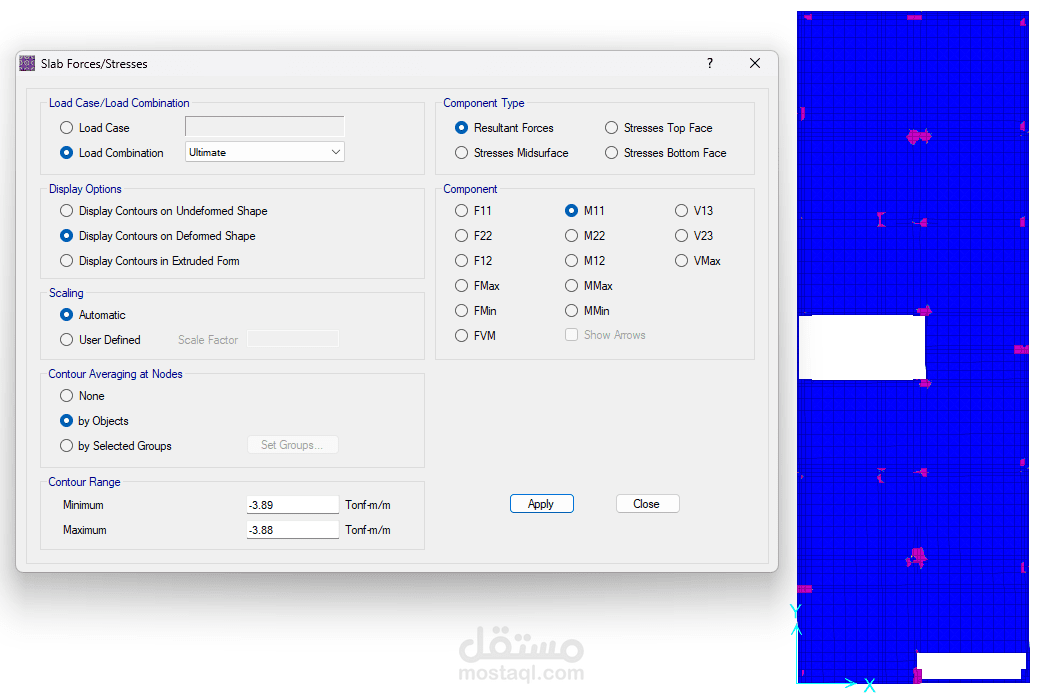Select Stresses Bottom Face component type

611,153
